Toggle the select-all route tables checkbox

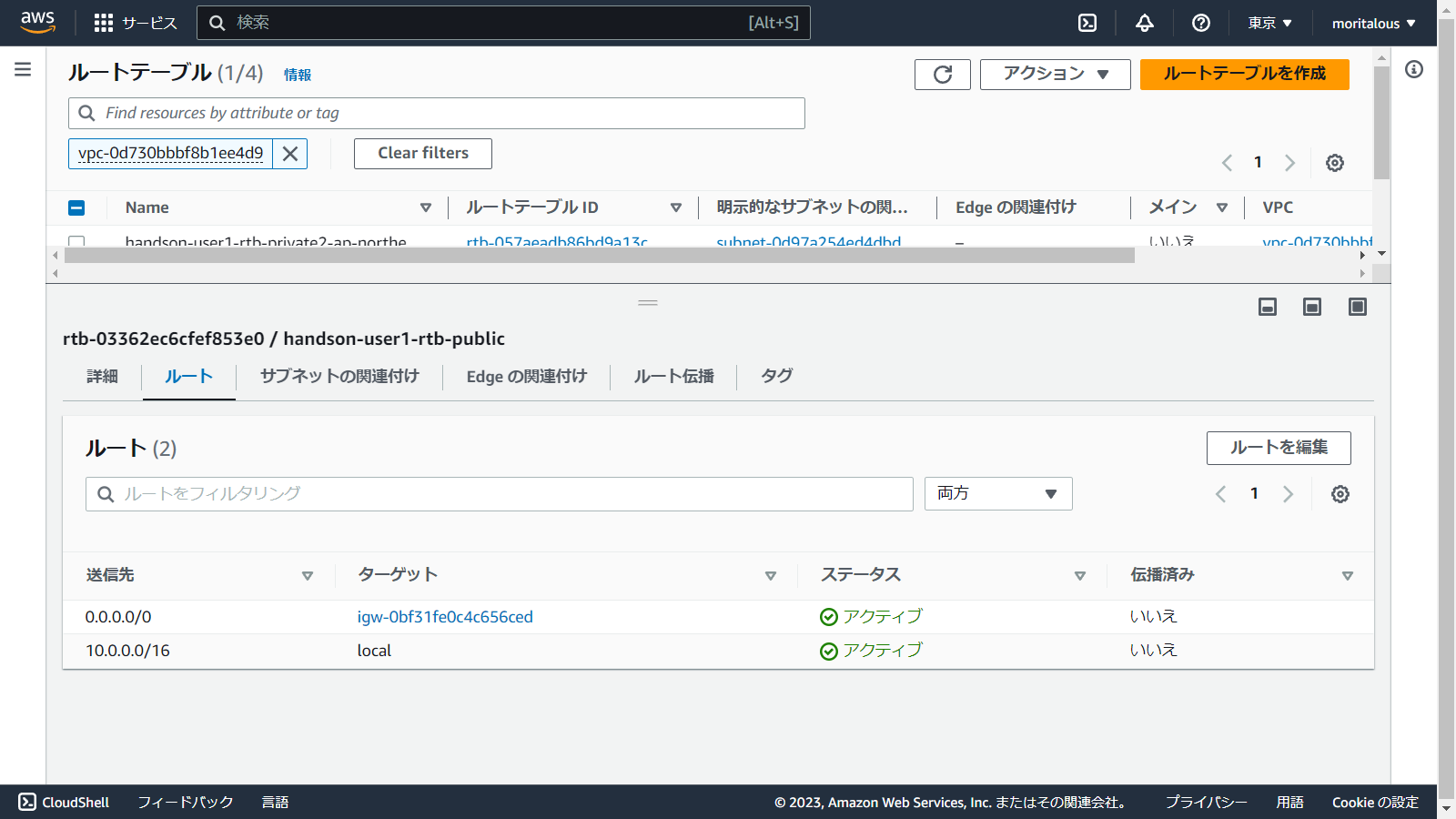pos(76,207)
